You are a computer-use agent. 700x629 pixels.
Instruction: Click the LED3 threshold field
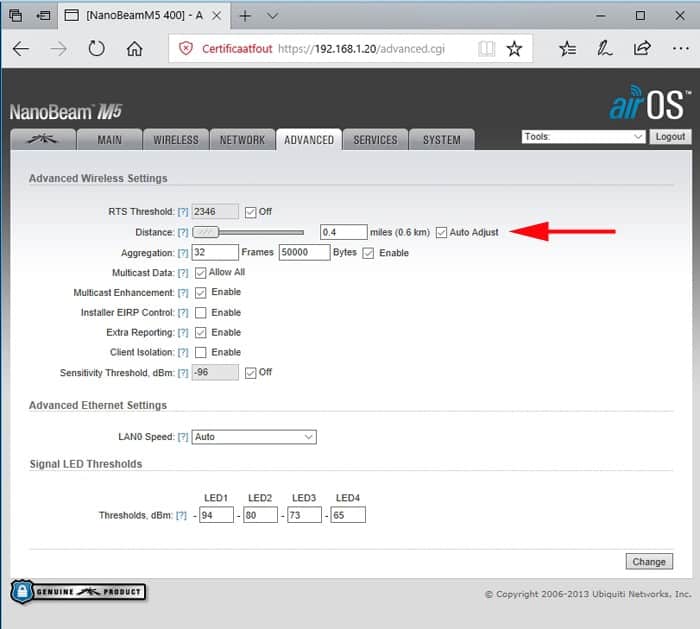tap(304, 515)
